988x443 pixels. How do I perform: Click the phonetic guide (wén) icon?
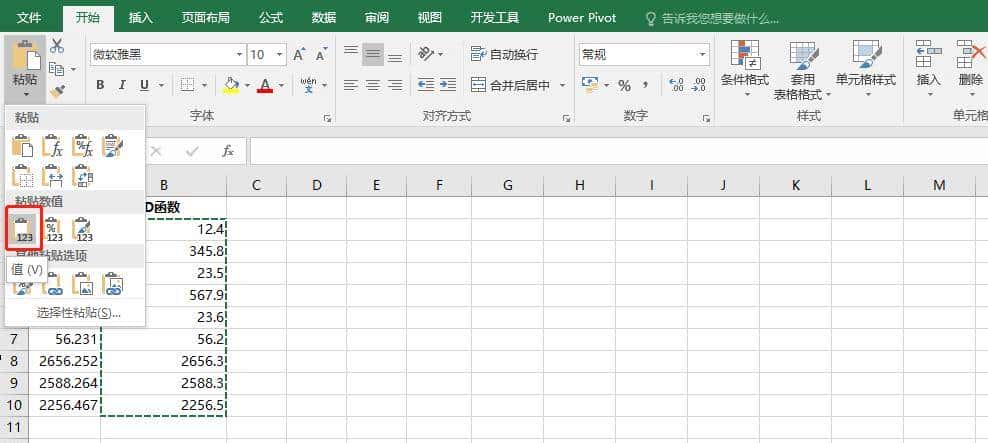point(308,85)
